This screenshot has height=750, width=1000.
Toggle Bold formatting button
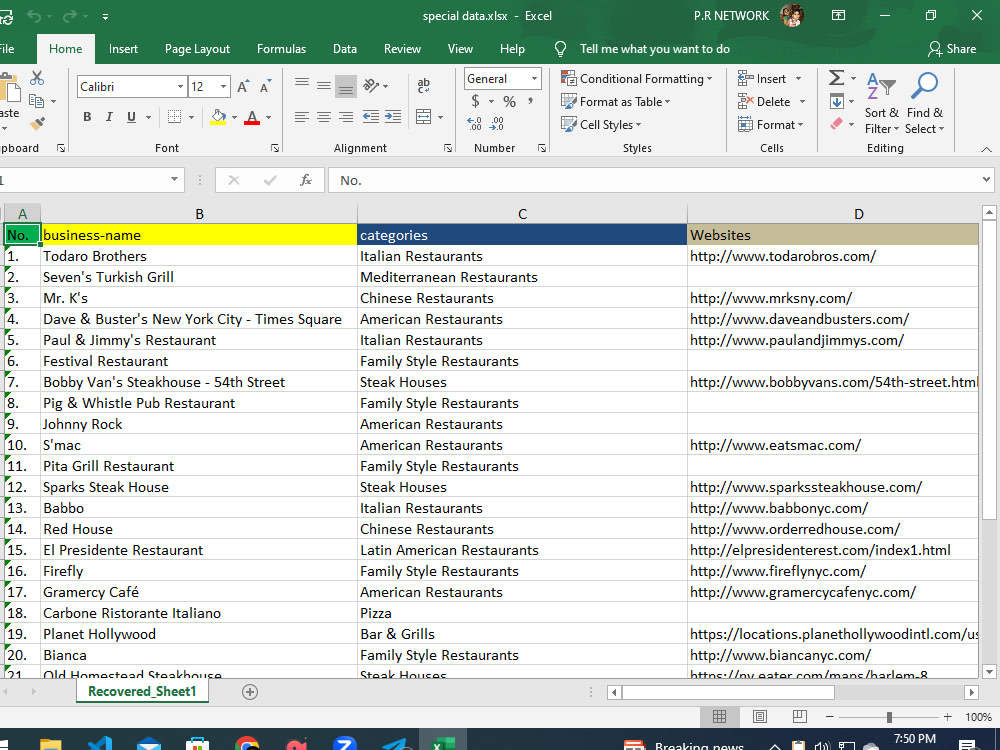coord(87,117)
